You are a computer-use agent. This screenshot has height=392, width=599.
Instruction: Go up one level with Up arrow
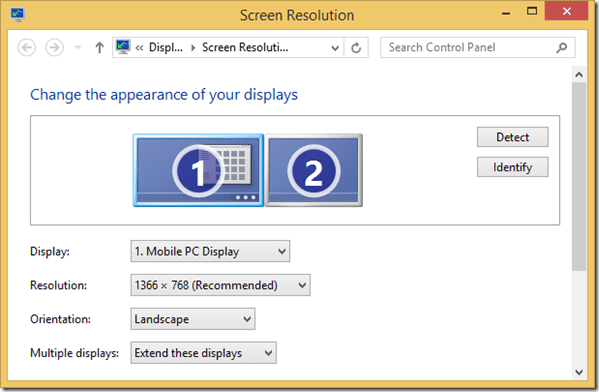point(99,48)
